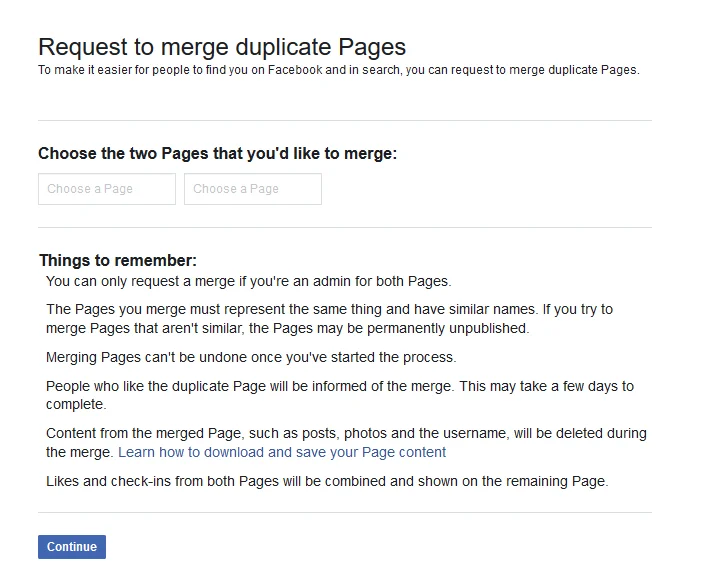Select the similar names requirement paragraph
Viewport: 710px width, 587px height.
[x=330, y=318]
